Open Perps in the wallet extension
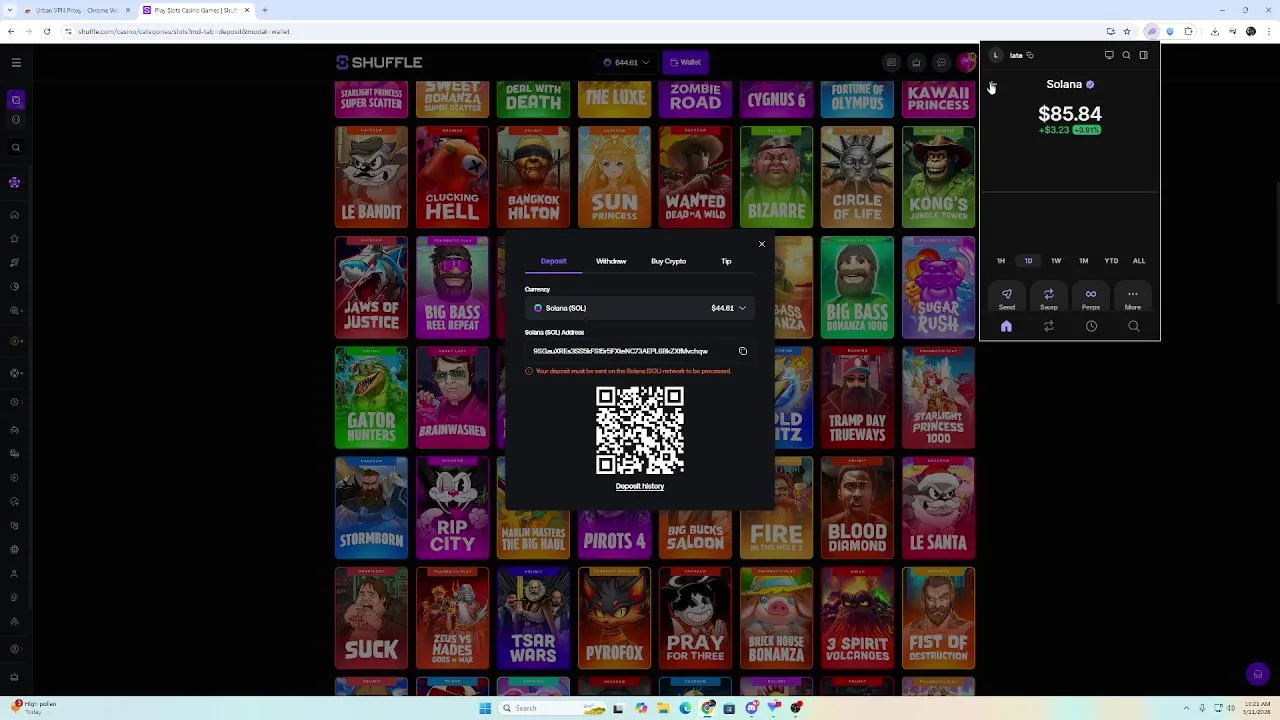 pyautogui.click(x=1091, y=298)
